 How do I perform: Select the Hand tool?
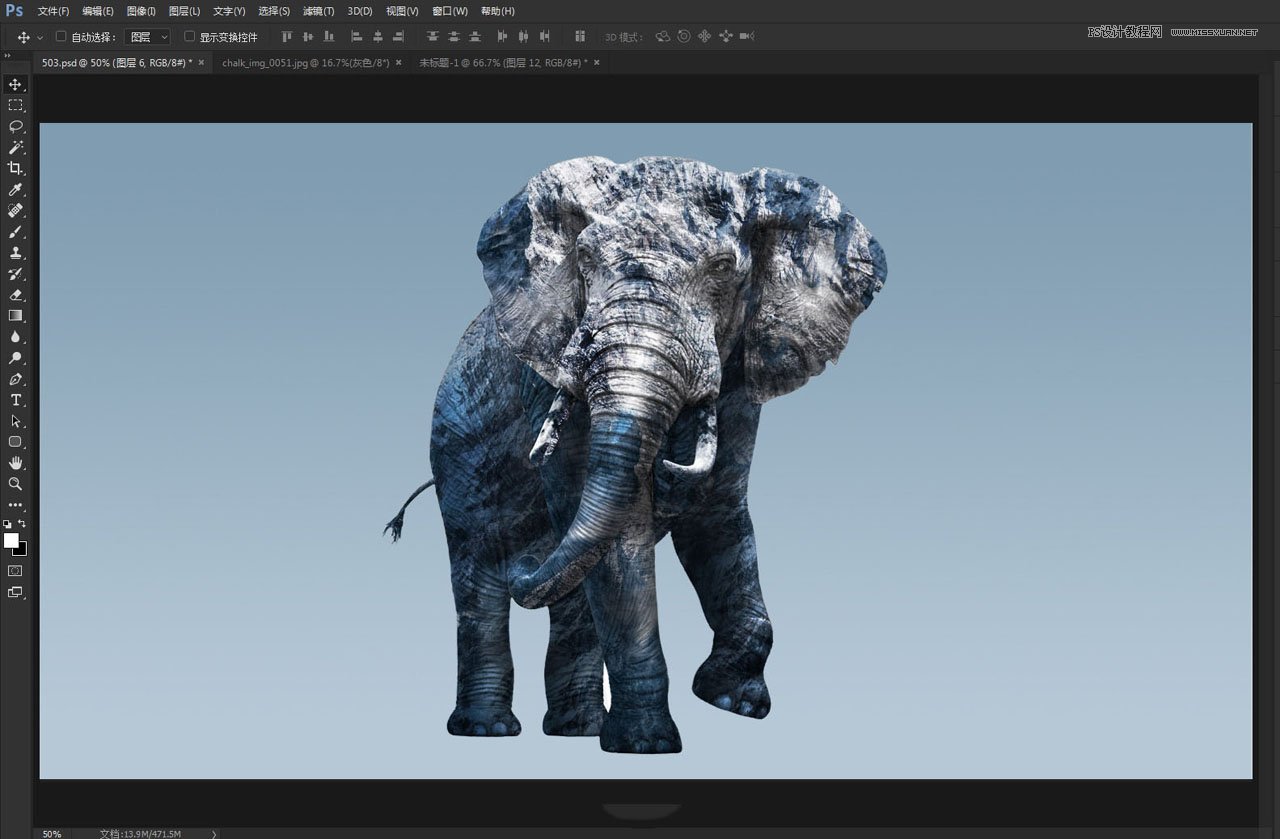pyautogui.click(x=15, y=462)
